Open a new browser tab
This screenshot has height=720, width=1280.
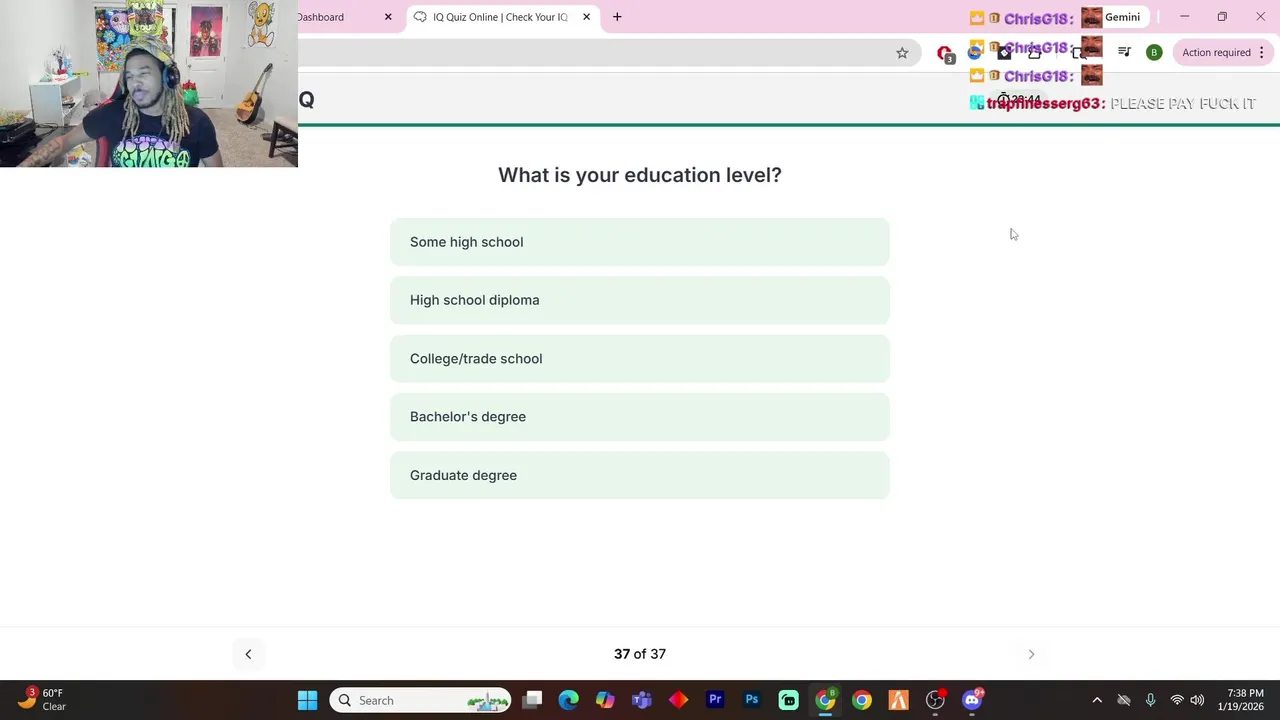coord(617,17)
